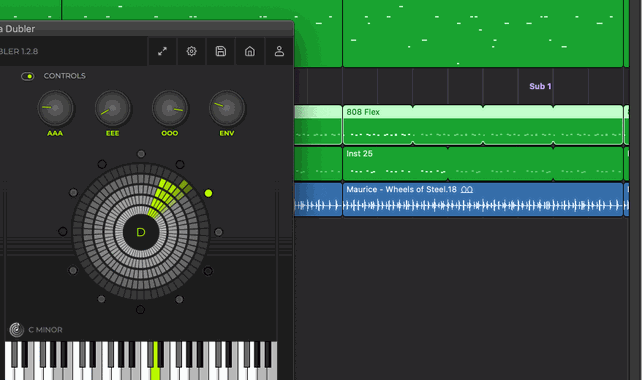The height and width of the screenshot is (380, 642).
Task: Open user profile icon in Dubler
Action: pyautogui.click(x=279, y=51)
